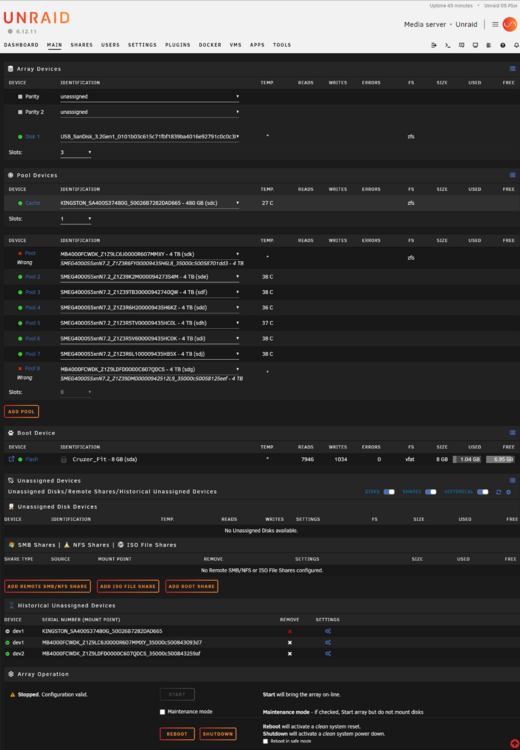This screenshot has height=750, width=520.
Task: Click the Flash external link icon
Action: coord(11,459)
